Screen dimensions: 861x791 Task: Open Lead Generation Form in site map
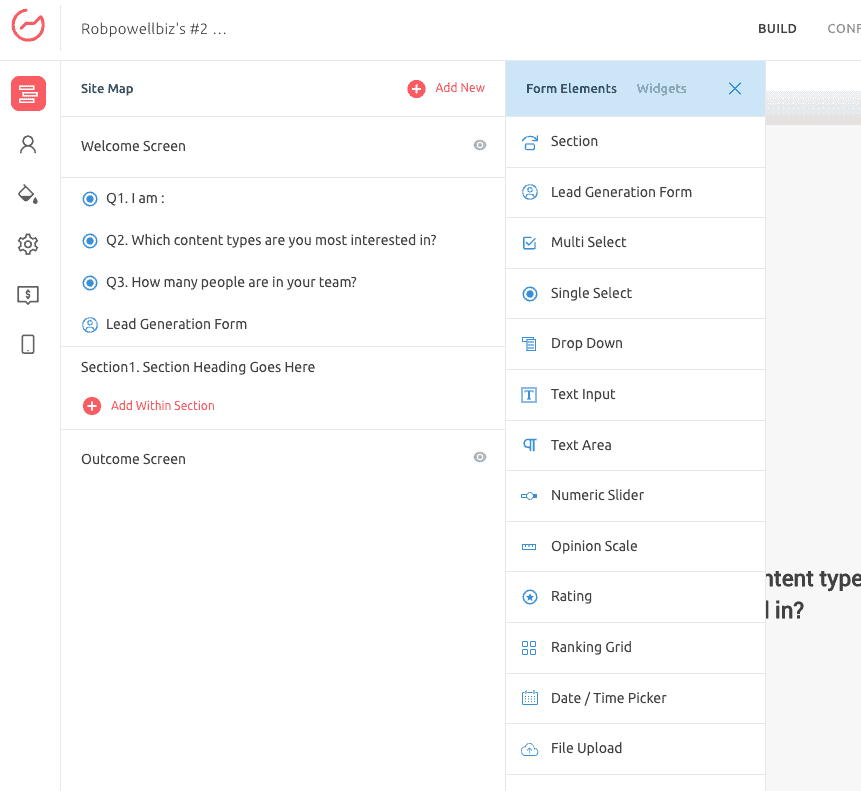point(176,324)
